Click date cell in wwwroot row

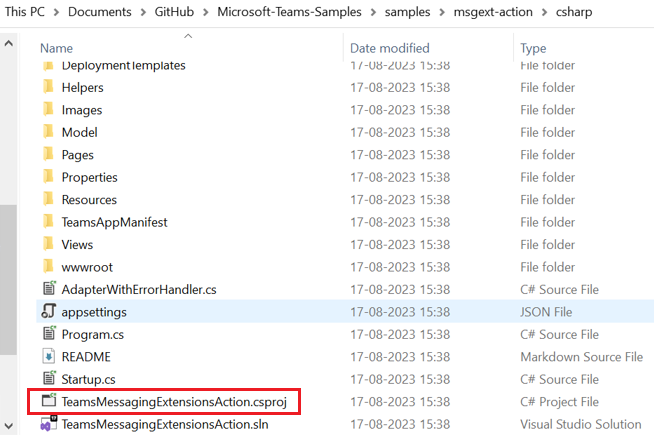[x=400, y=267]
